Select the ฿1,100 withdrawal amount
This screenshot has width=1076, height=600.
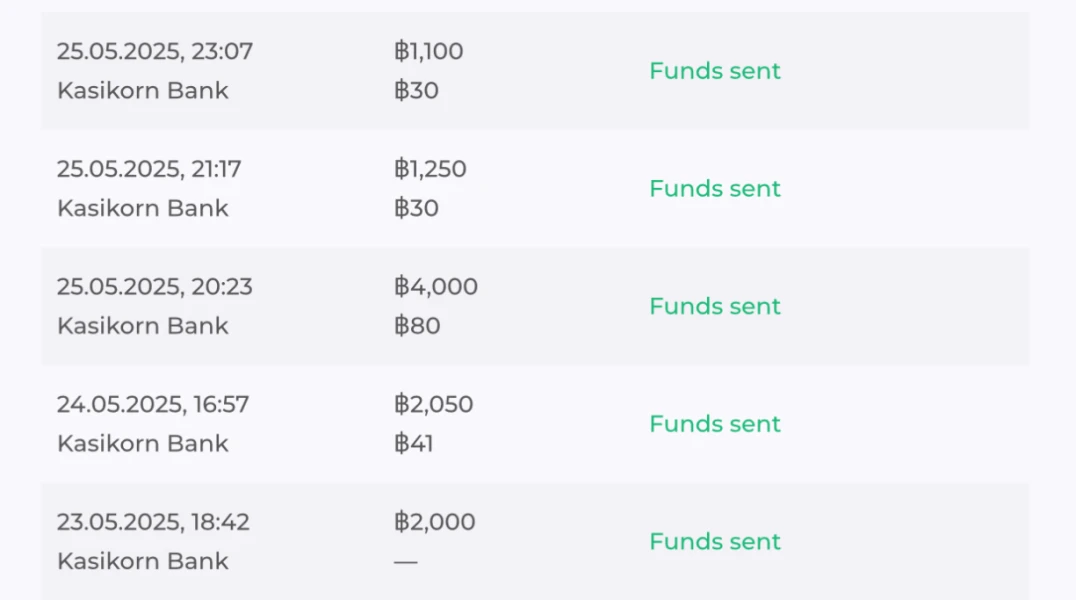[x=428, y=51]
